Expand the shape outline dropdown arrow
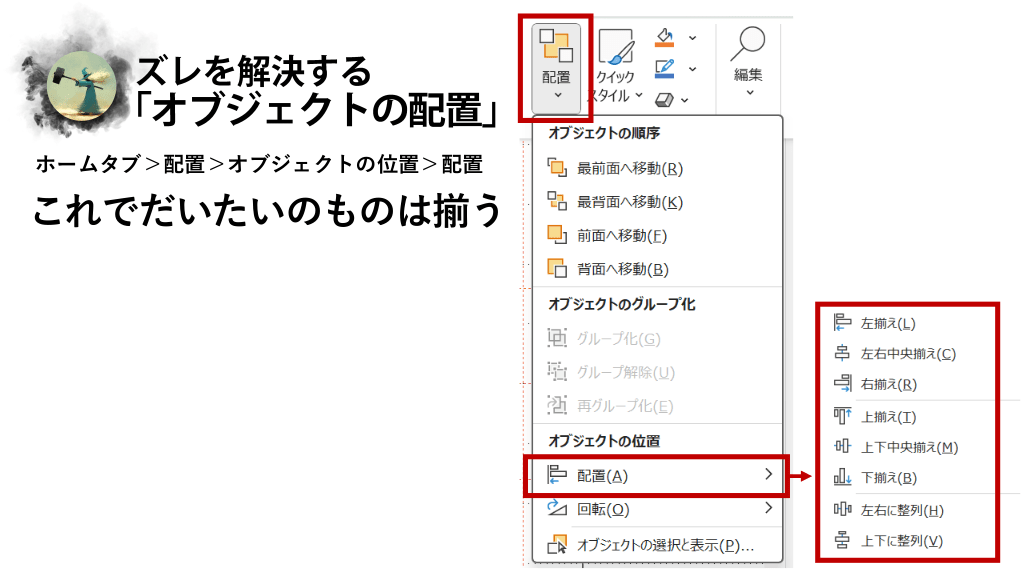Image resolution: width=1024 pixels, height=576 pixels. (692, 70)
